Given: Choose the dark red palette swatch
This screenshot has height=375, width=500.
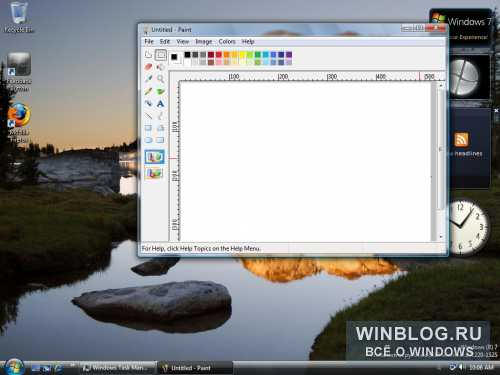Looking at the screenshot, I should click(x=211, y=54).
